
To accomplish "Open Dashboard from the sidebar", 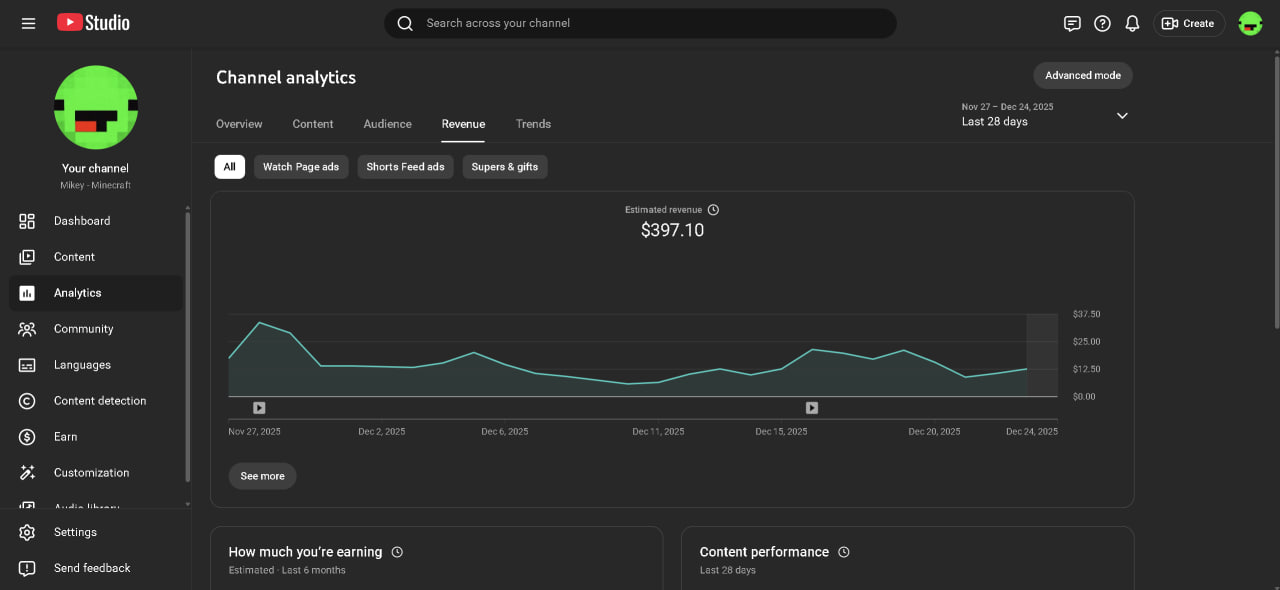I will click(82, 221).
